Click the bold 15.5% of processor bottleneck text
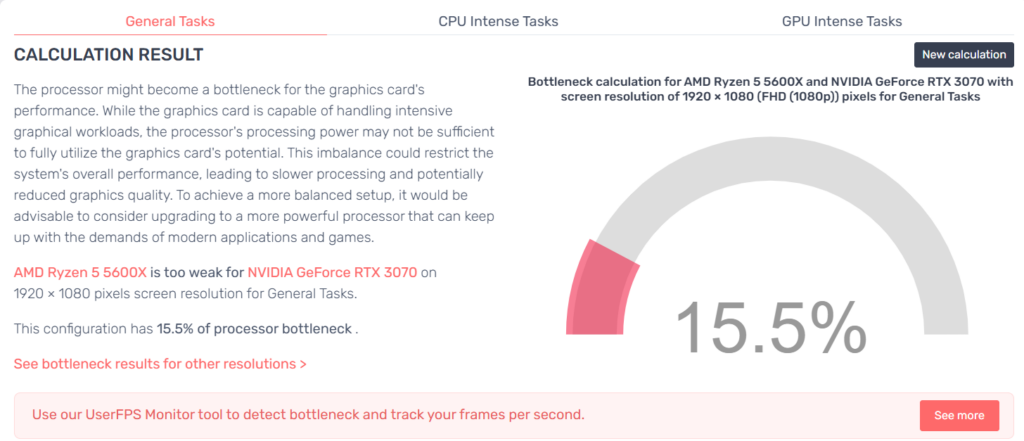1024x441 pixels. point(254,328)
